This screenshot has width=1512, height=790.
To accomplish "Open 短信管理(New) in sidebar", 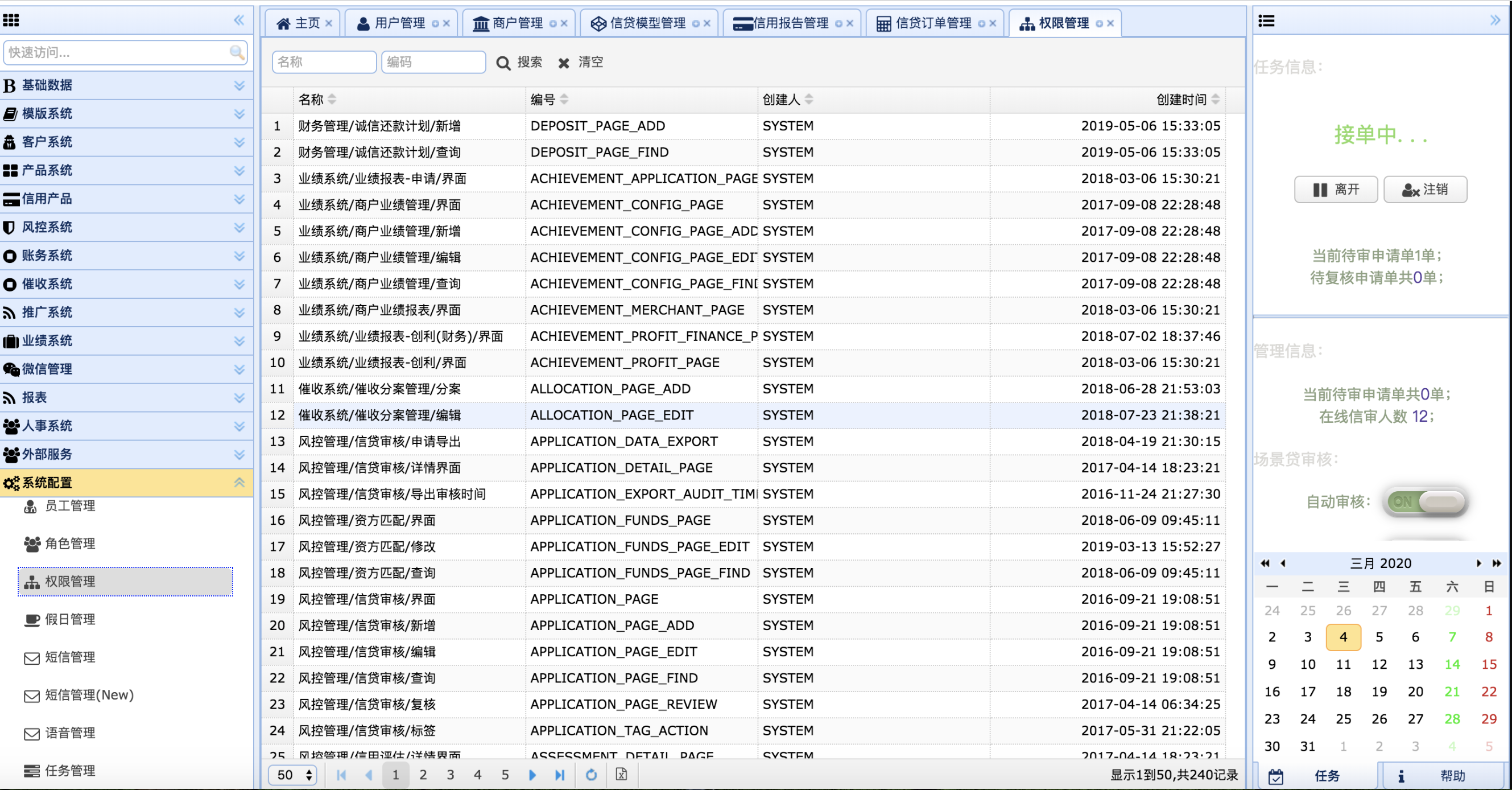I will (79, 695).
